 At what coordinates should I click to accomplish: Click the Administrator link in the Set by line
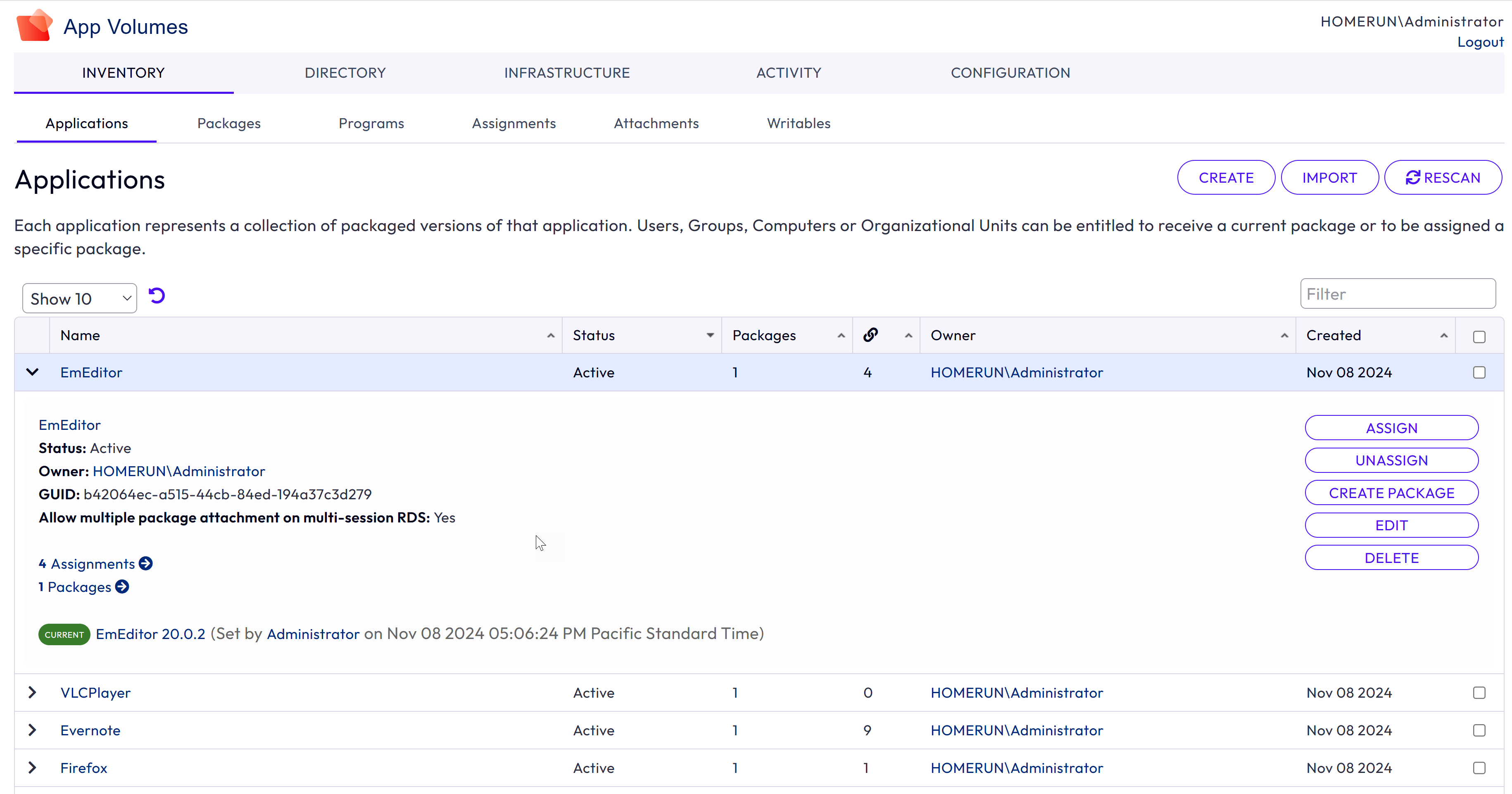click(x=313, y=634)
